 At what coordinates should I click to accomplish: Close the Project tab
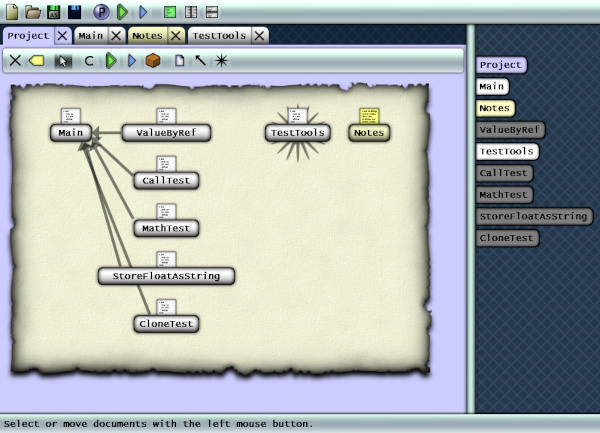62,36
